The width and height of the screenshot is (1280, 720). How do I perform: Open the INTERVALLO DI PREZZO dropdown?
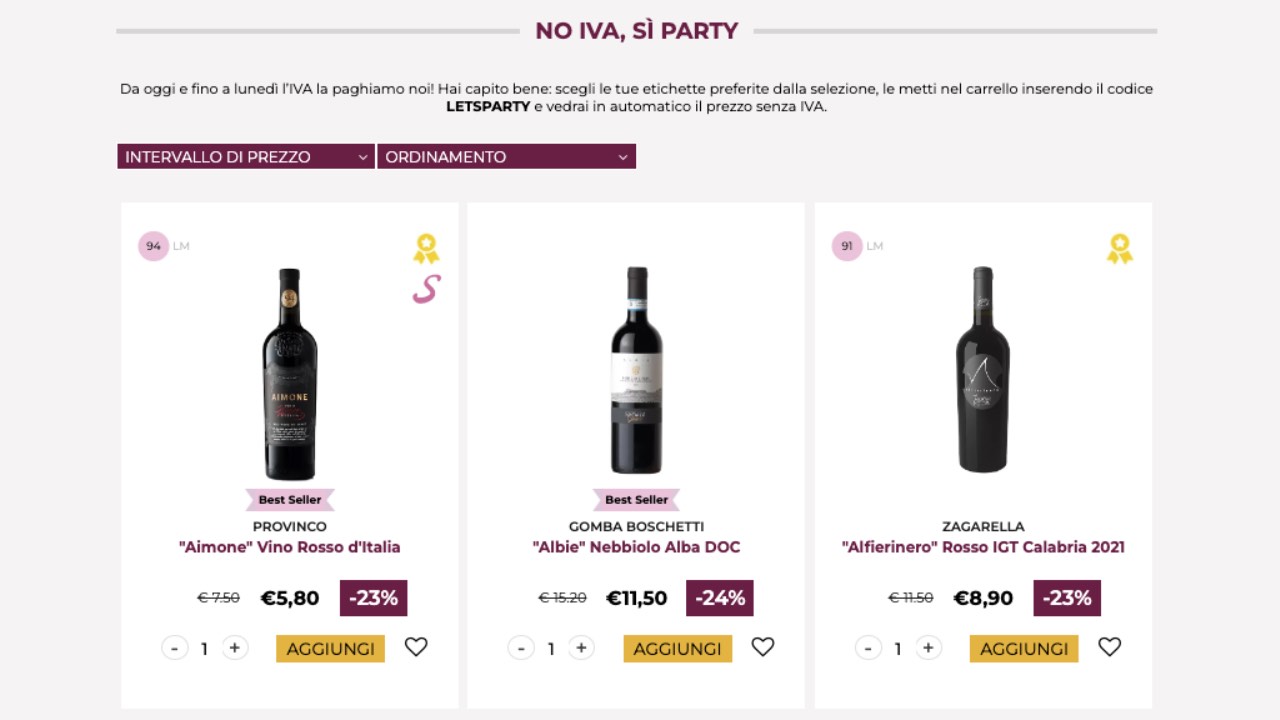pos(243,156)
